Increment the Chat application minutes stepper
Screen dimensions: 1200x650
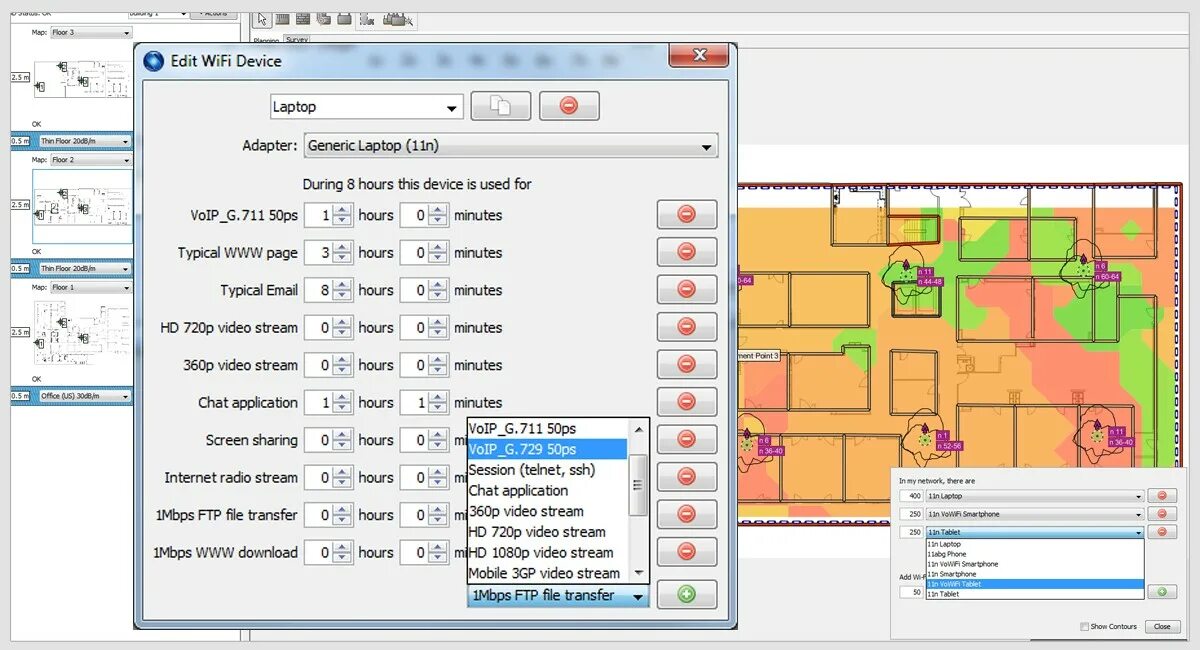(x=440, y=397)
